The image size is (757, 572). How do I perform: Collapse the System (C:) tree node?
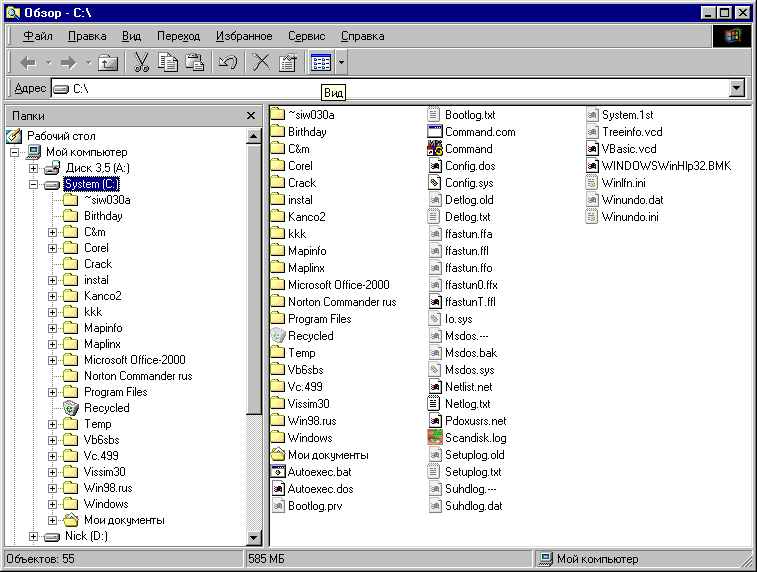click(34, 184)
